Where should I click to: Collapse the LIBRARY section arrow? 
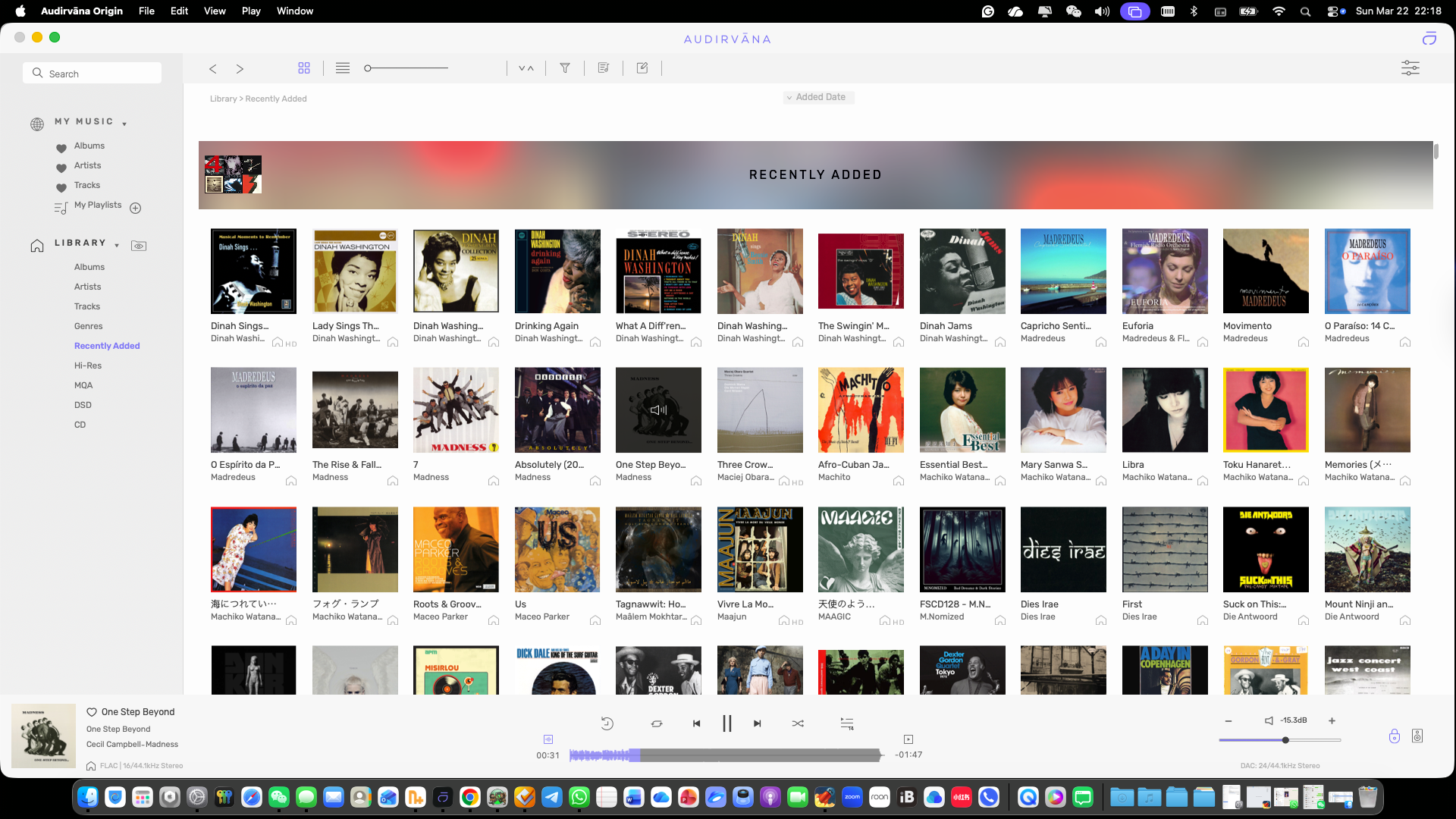[117, 245]
